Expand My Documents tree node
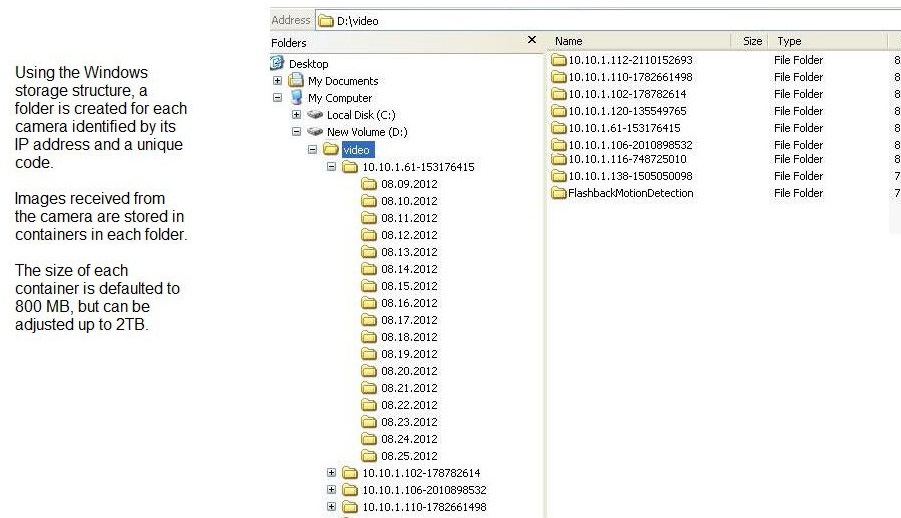This screenshot has height=518, width=901. pyautogui.click(x=277, y=80)
